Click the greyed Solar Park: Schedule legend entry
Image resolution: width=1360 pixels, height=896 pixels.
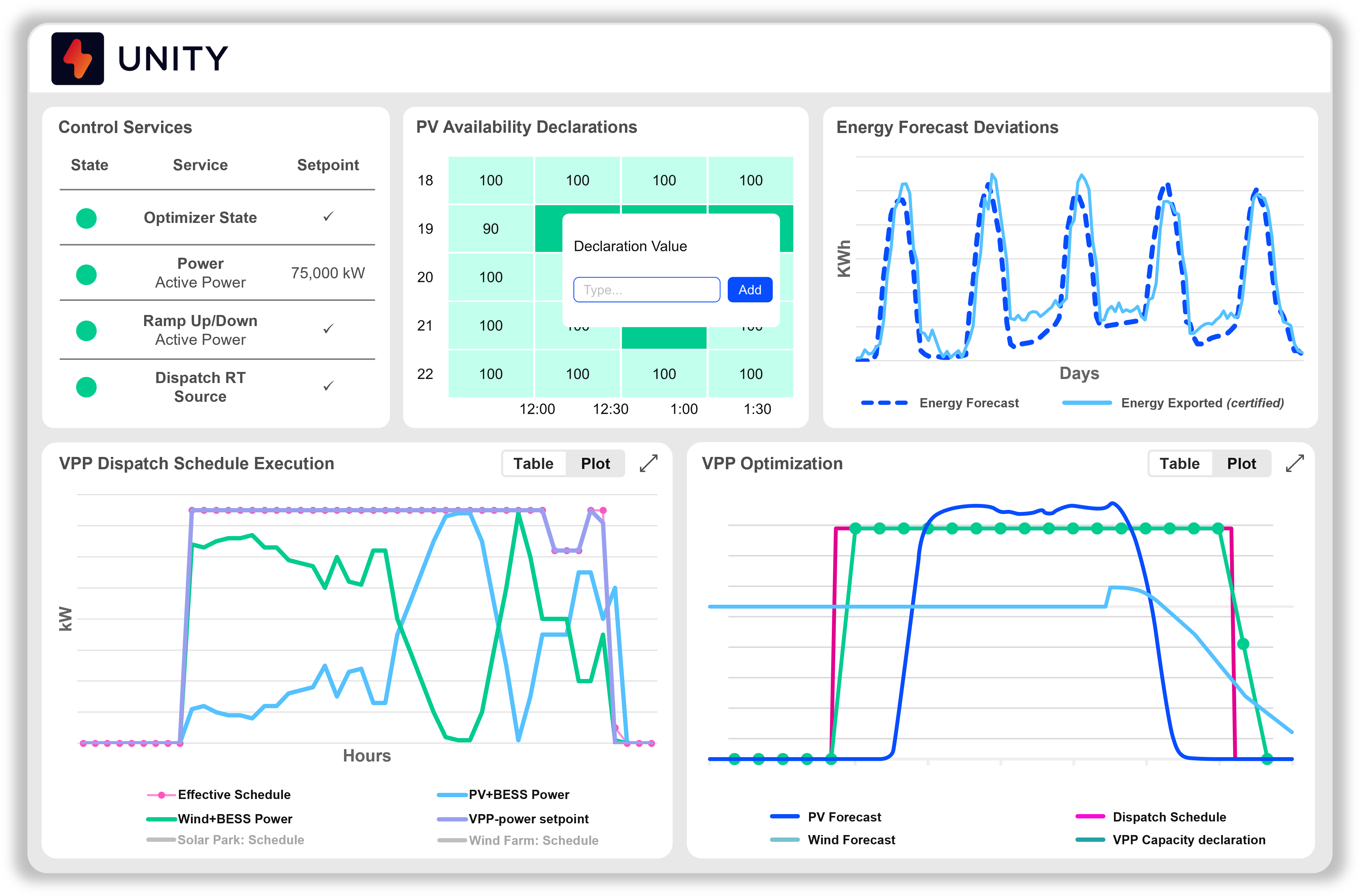pos(226,840)
